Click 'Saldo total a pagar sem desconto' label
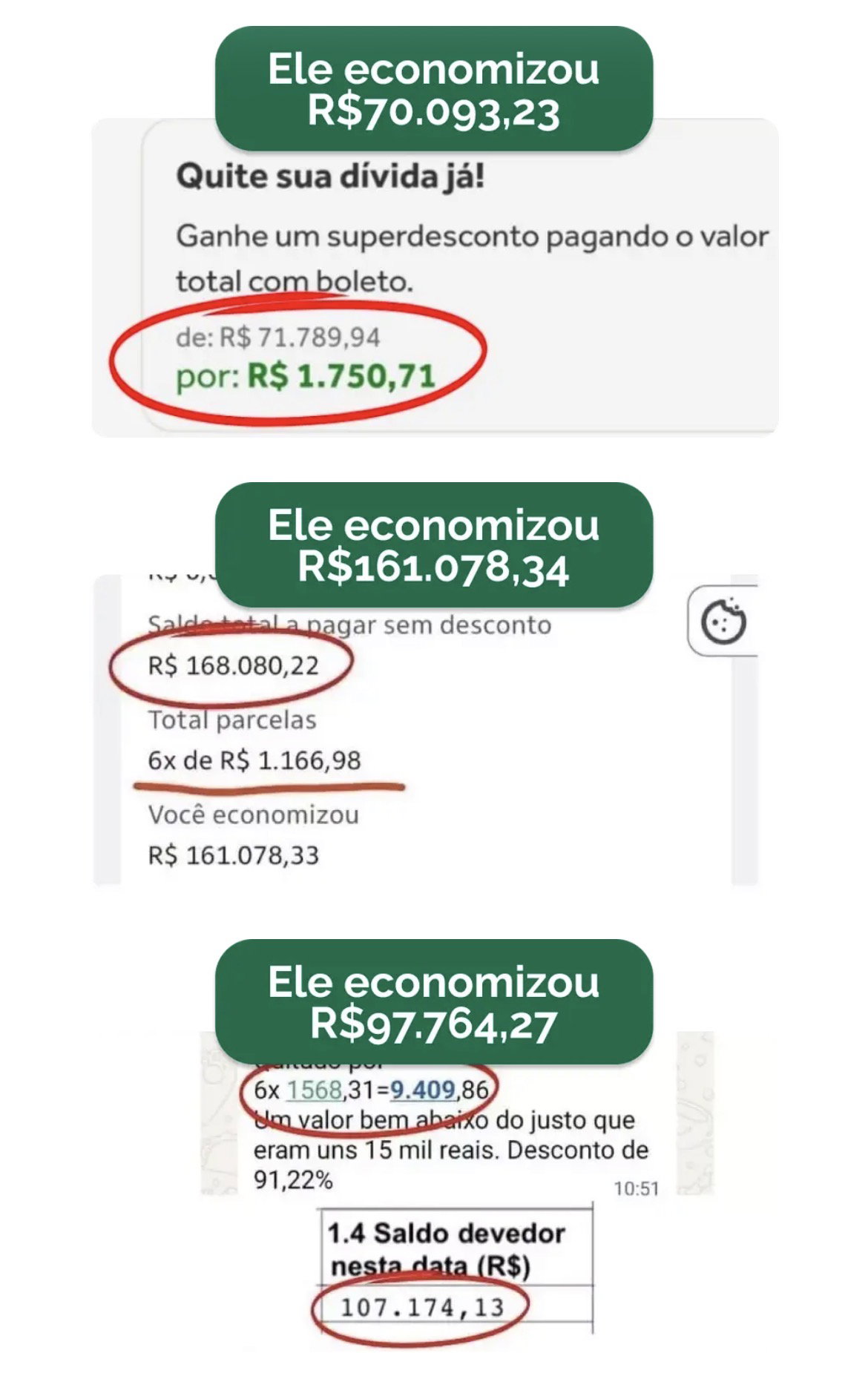868x1376 pixels. click(x=349, y=625)
